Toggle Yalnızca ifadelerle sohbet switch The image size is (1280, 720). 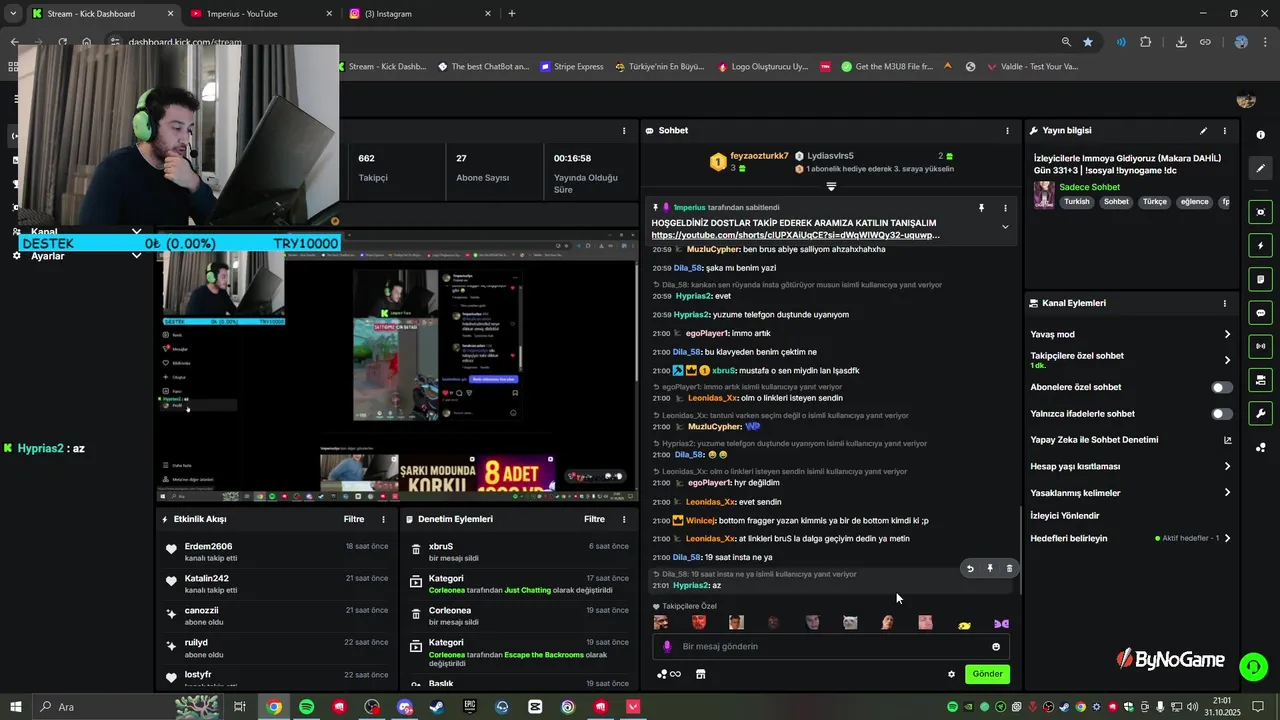click(x=1222, y=413)
